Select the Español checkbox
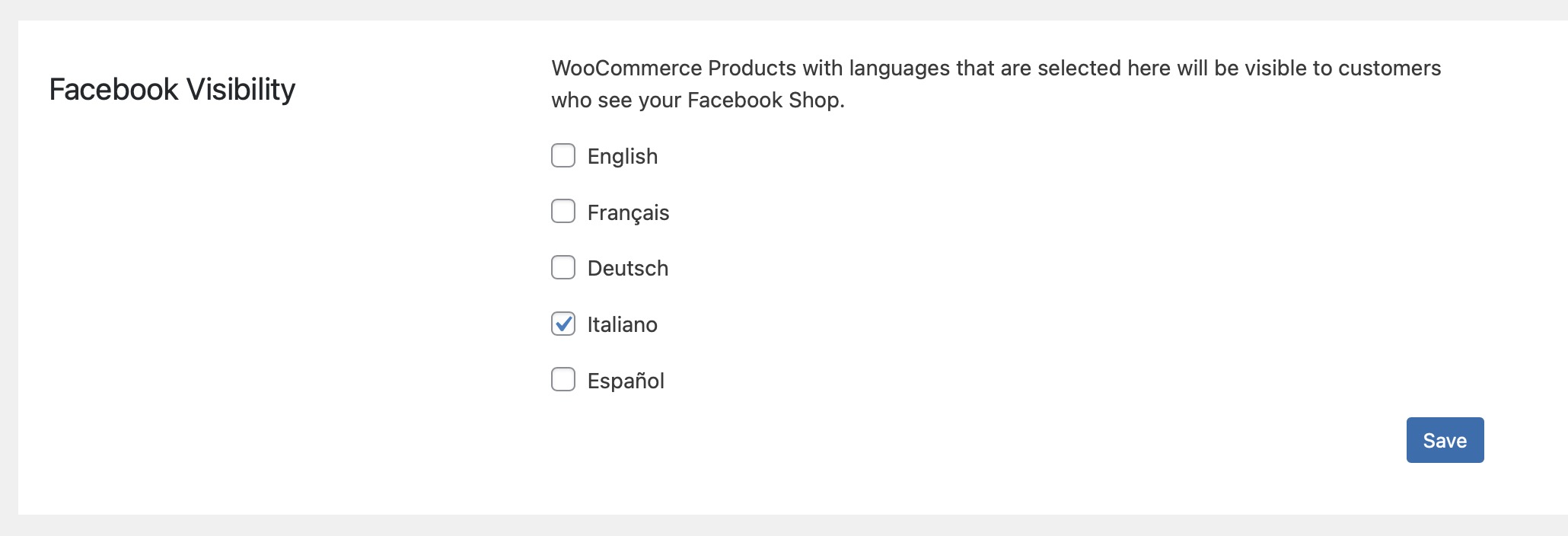Viewport: 1568px width, 536px height. point(563,379)
